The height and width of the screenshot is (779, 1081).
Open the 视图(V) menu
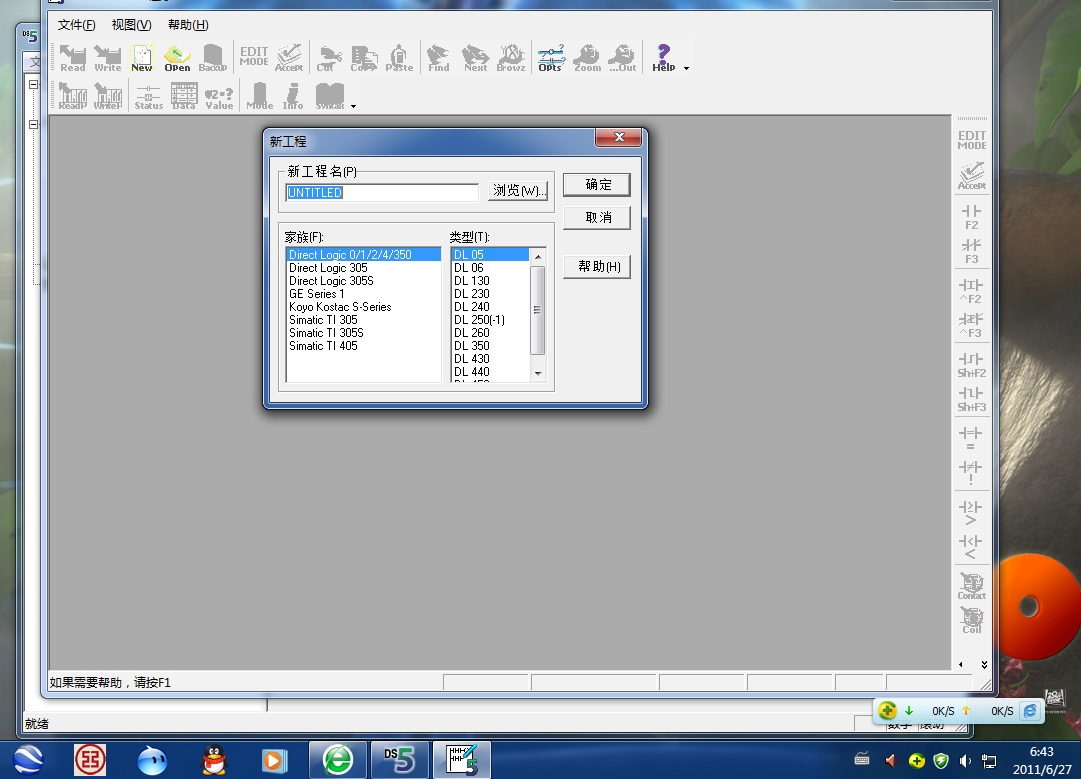pyautogui.click(x=131, y=25)
